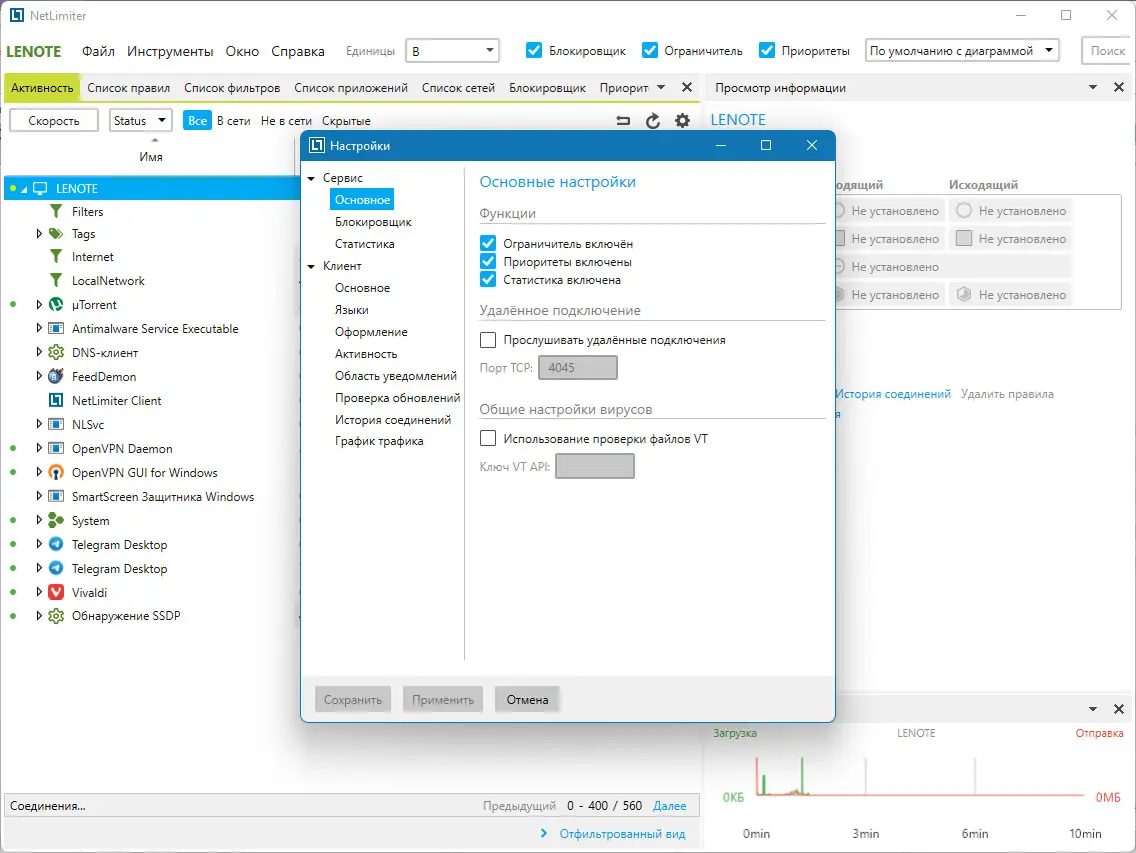Select the В сети filter
Screen dimensions: 1136x853
[233, 121]
